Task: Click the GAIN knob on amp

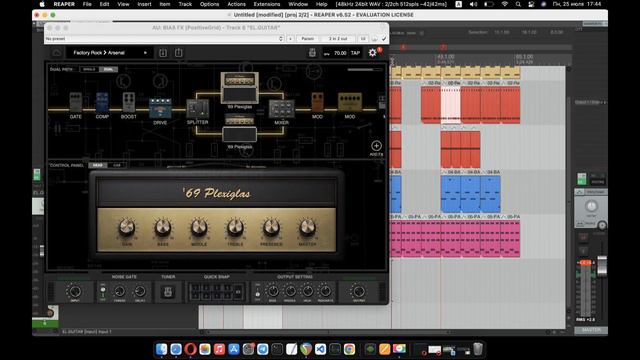Action: (127, 228)
